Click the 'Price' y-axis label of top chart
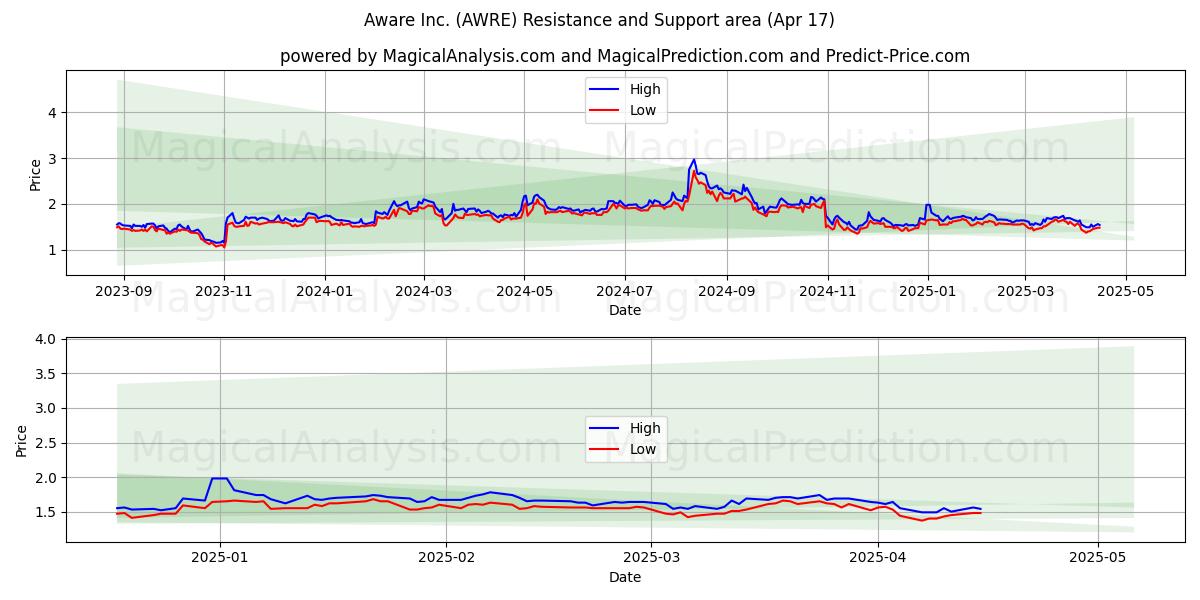 pos(35,173)
